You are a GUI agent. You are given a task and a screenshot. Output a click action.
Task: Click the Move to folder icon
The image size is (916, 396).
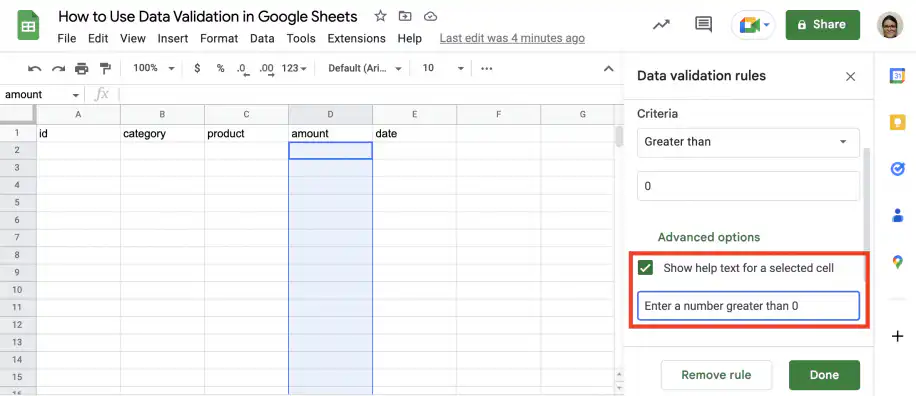405,16
